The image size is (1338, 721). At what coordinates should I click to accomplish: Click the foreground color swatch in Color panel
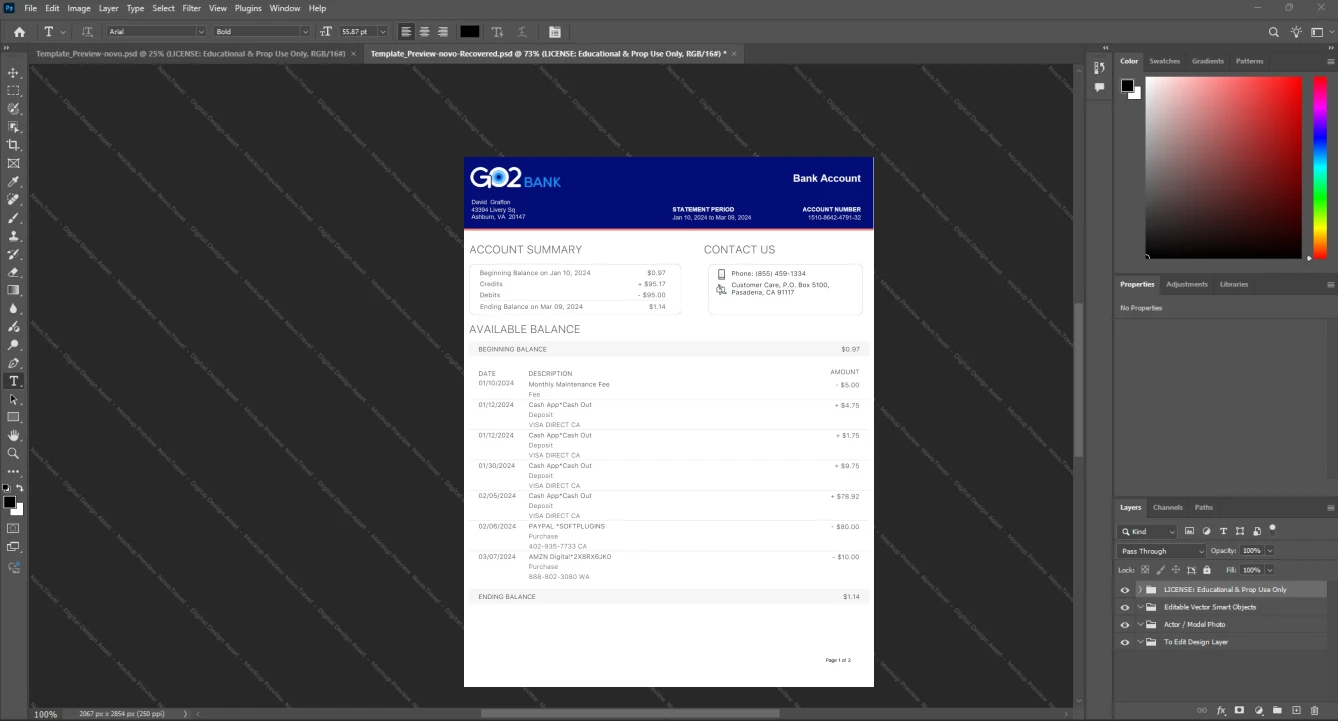click(x=1127, y=85)
